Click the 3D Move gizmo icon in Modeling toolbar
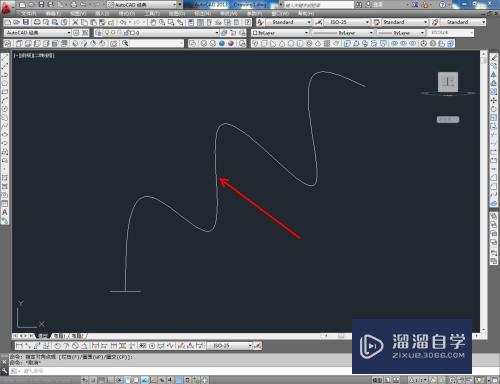 pyautogui.click(x=423, y=43)
